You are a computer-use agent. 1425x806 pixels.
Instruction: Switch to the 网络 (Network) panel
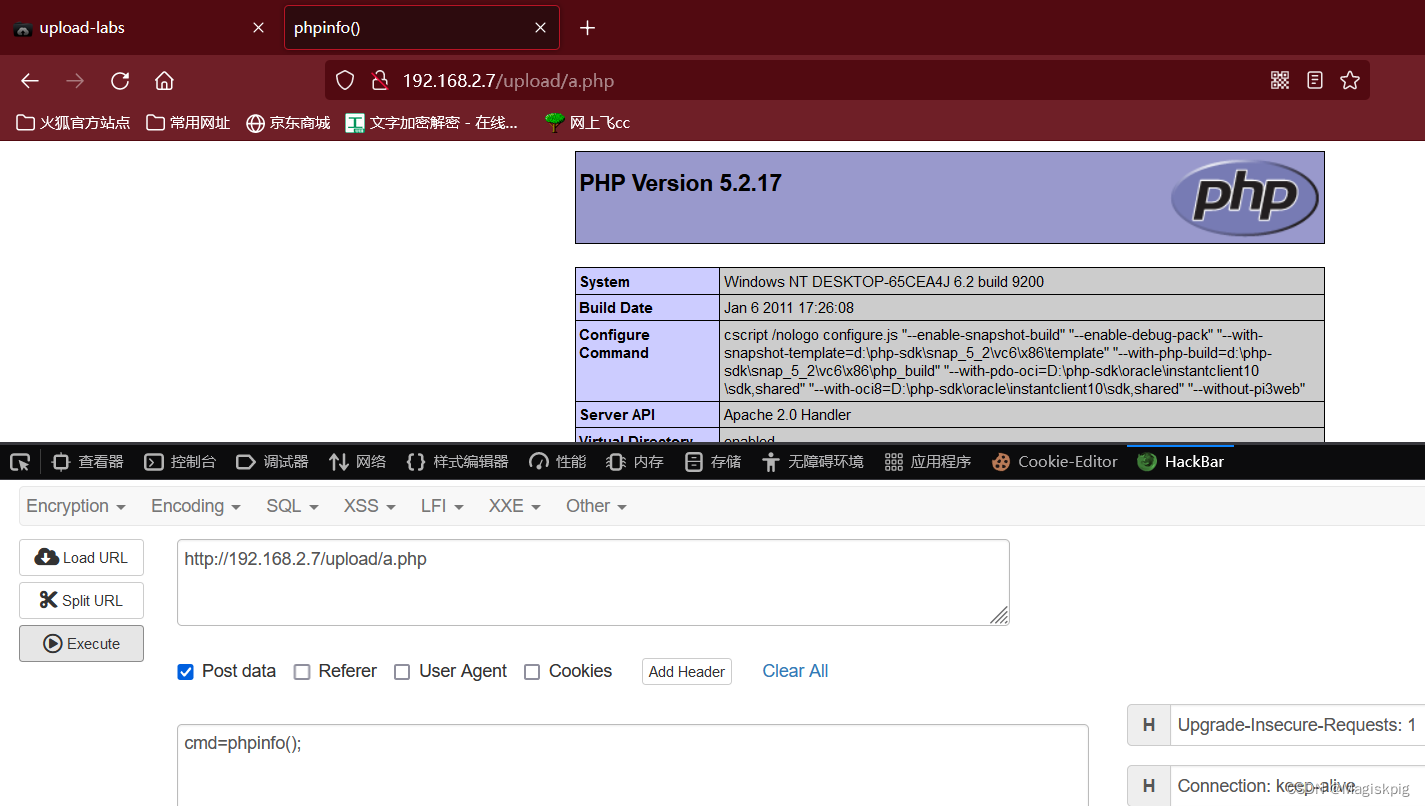click(357, 461)
